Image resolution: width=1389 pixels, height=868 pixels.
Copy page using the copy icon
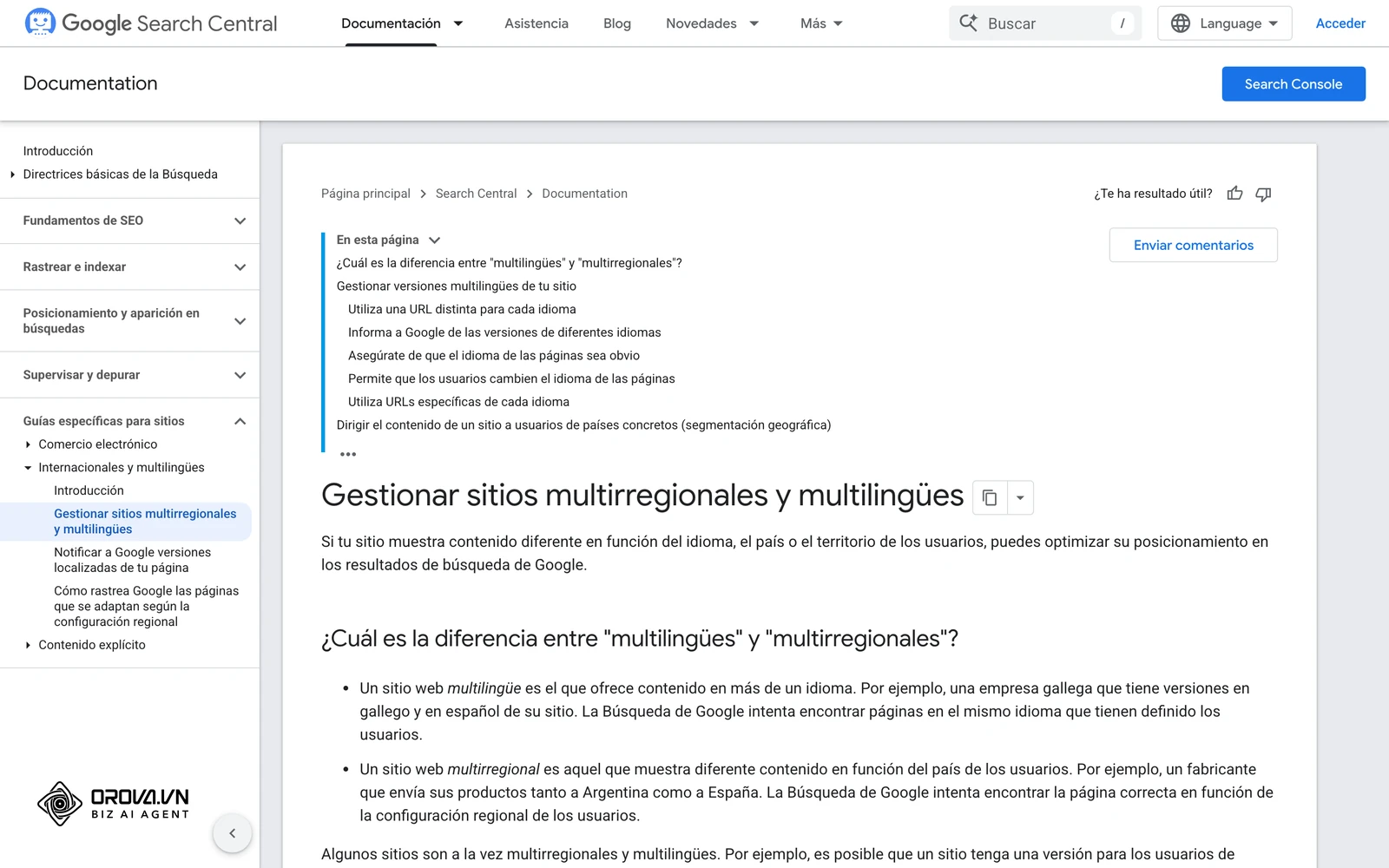pos(990,497)
